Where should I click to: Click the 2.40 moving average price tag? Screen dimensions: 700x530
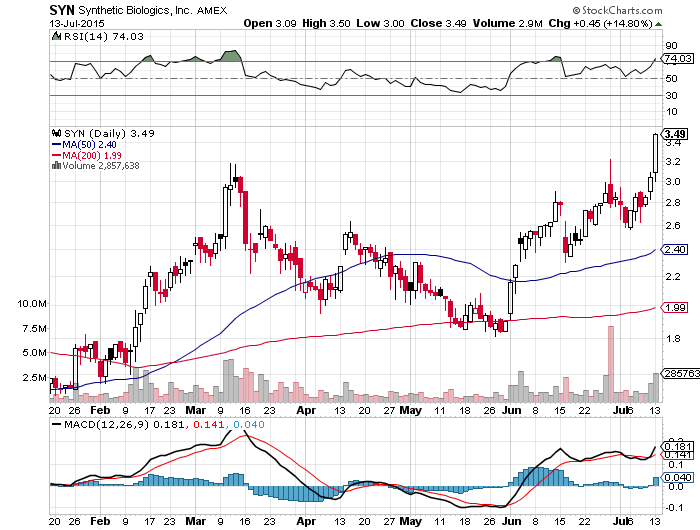point(675,249)
